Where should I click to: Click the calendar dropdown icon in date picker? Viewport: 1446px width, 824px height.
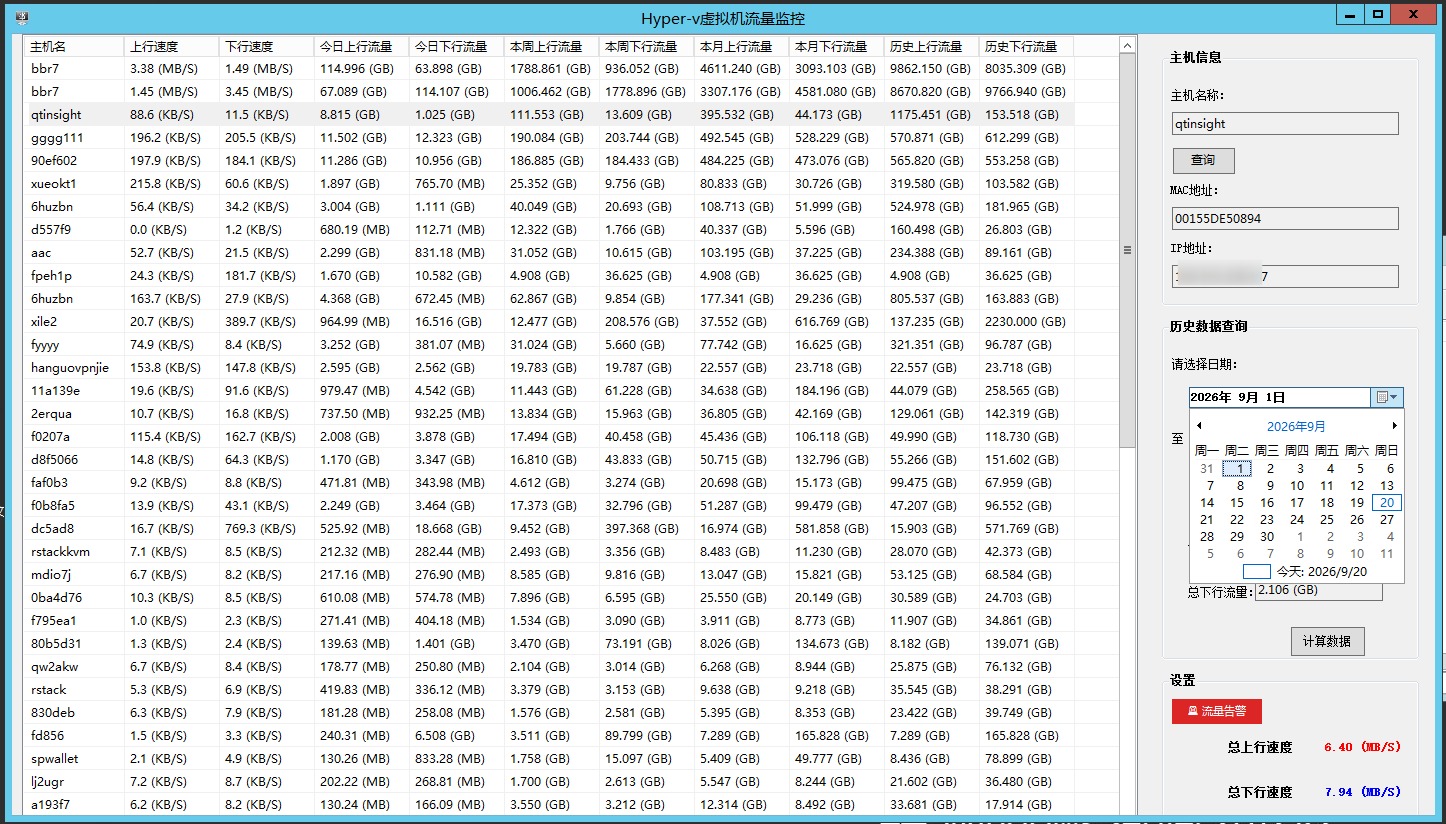click(1387, 397)
